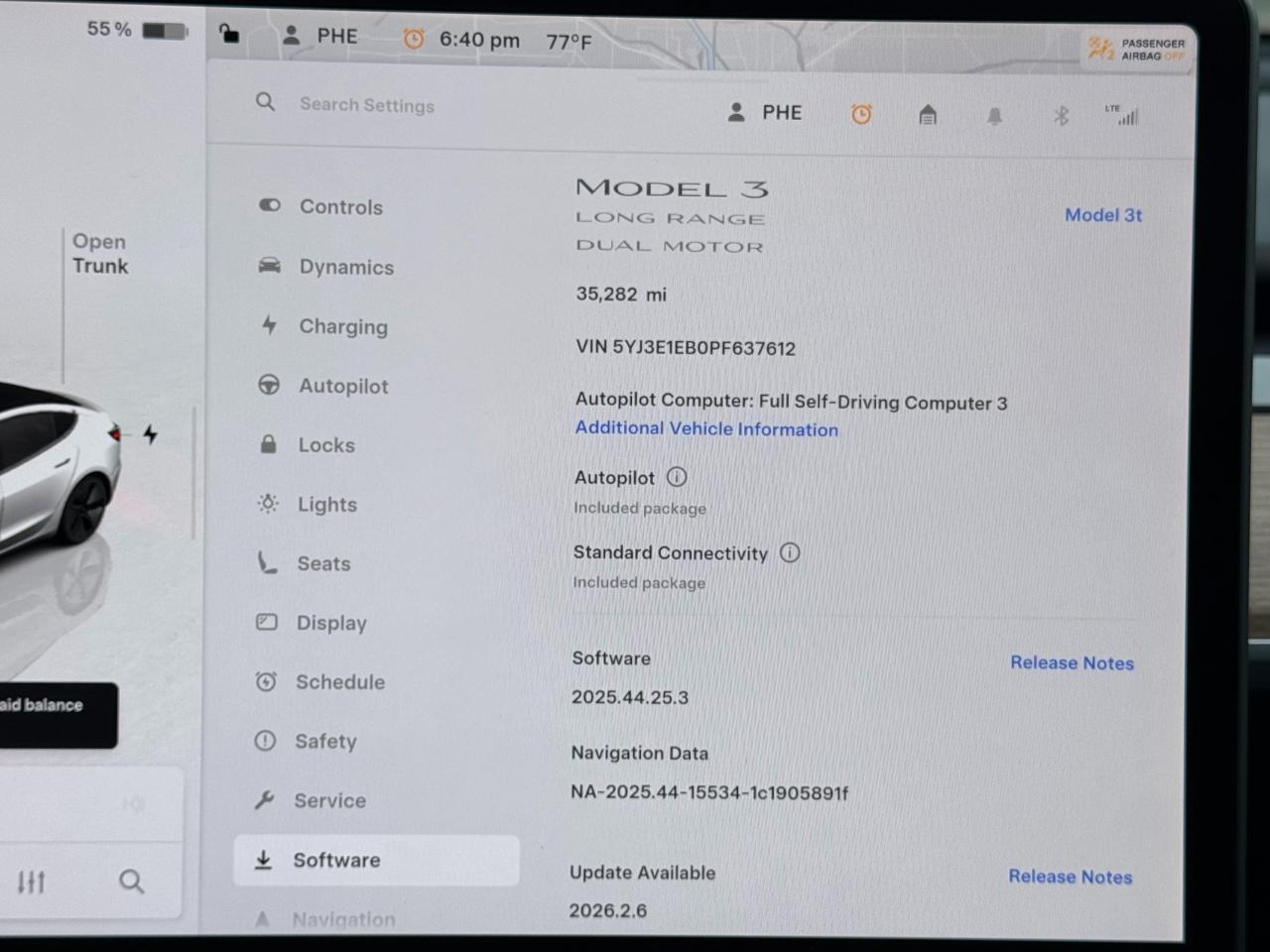Switch to the Safety settings tab
Viewport: 1270px width, 952px height.
point(325,741)
